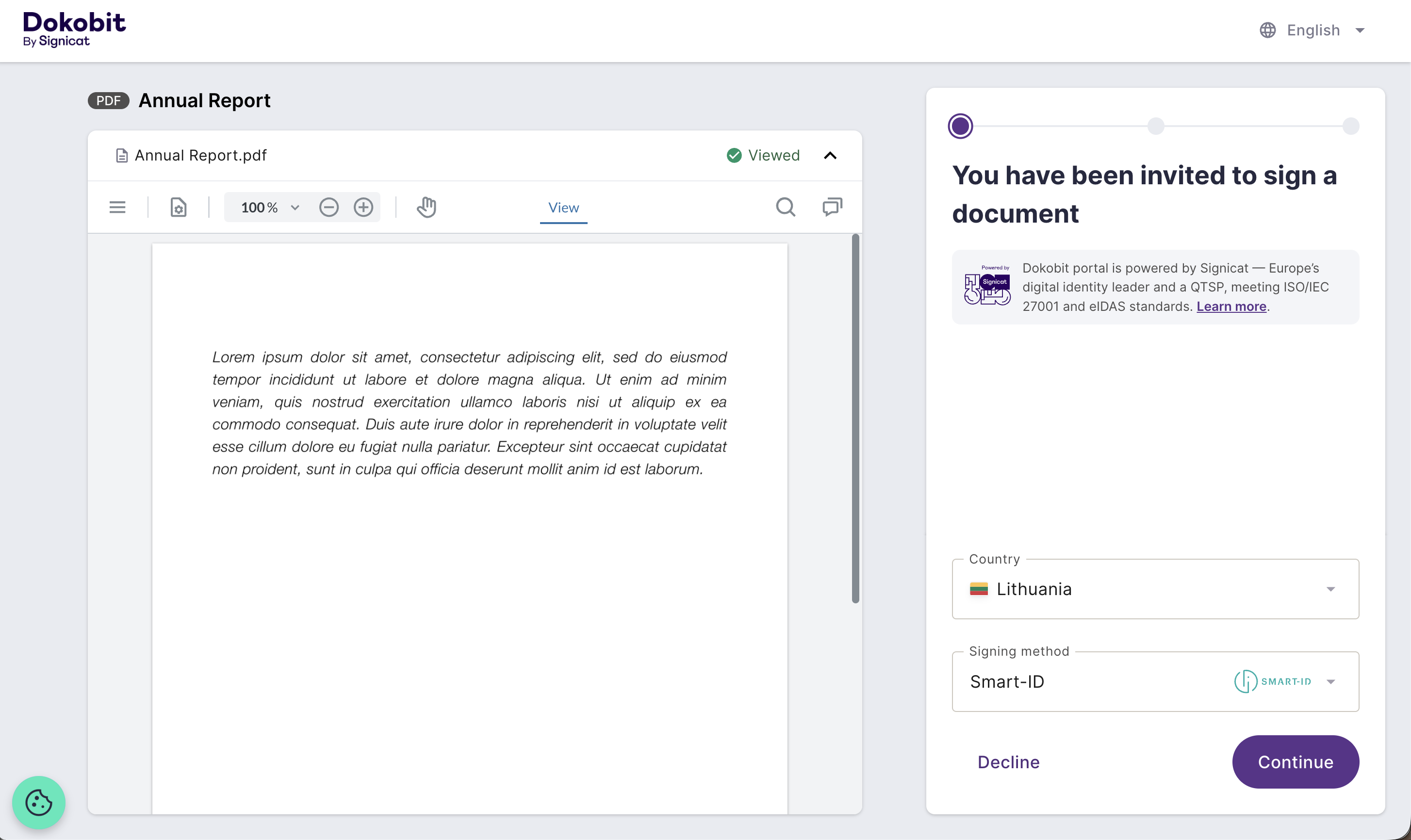Select the pan hand tool
This screenshot has width=1411, height=840.
pyautogui.click(x=427, y=207)
